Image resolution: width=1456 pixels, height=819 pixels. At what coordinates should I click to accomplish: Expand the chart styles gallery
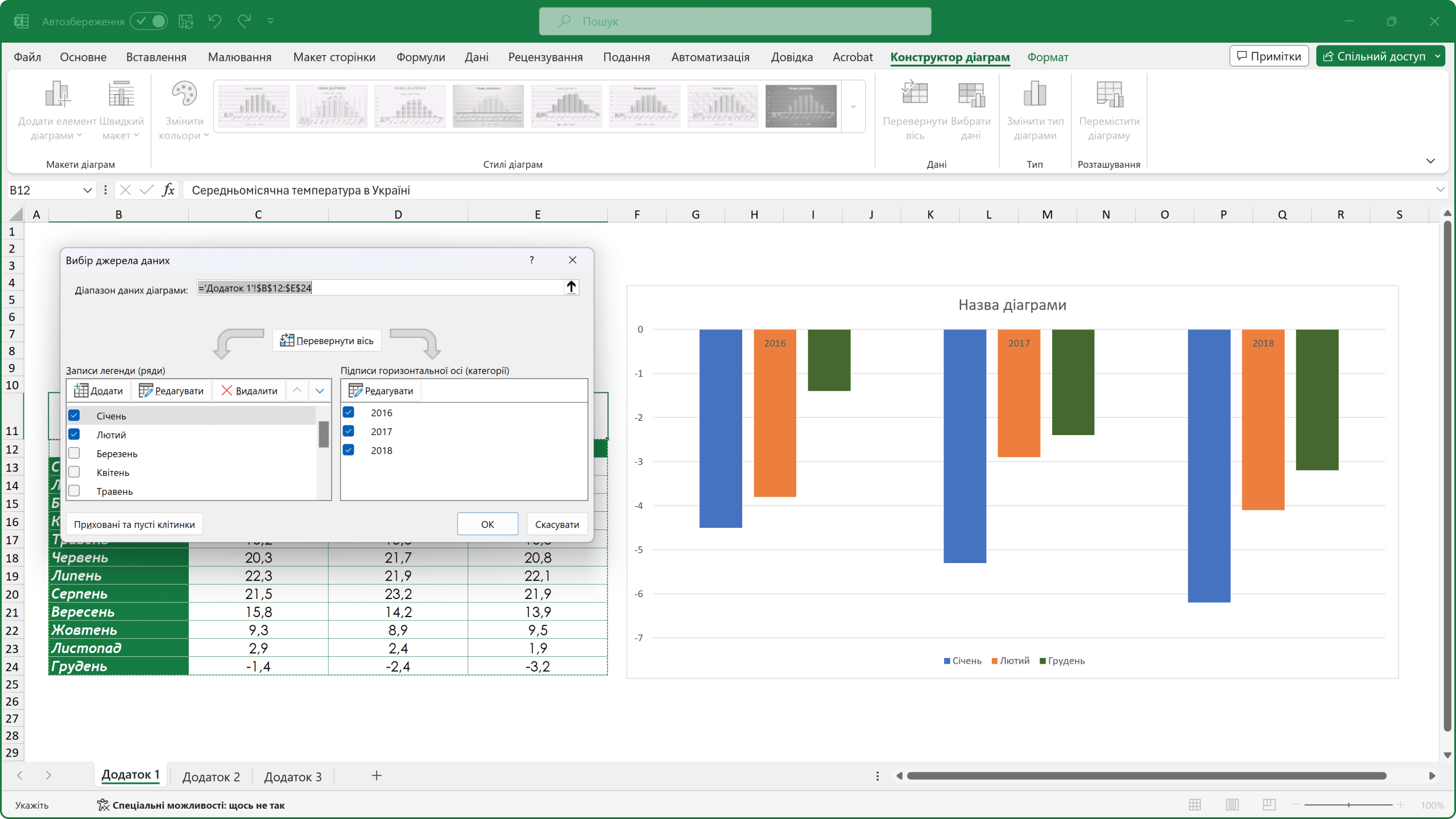coord(853,107)
